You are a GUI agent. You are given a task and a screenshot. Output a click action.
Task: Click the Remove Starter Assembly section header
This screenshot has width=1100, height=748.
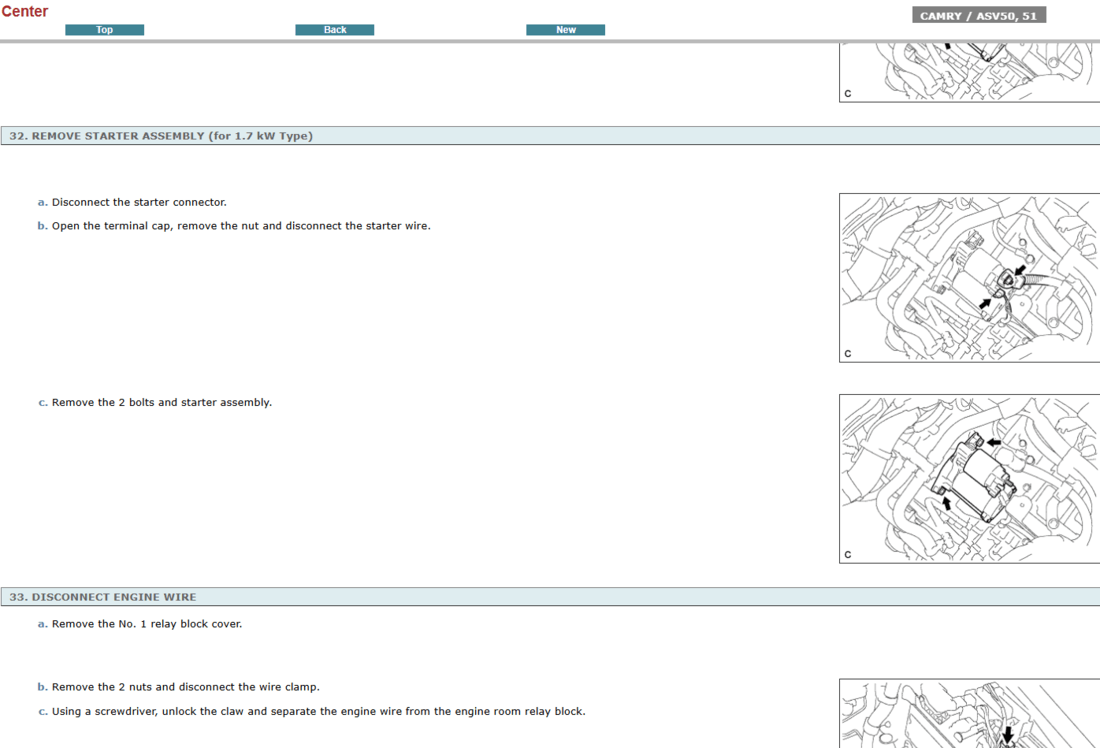click(161, 136)
